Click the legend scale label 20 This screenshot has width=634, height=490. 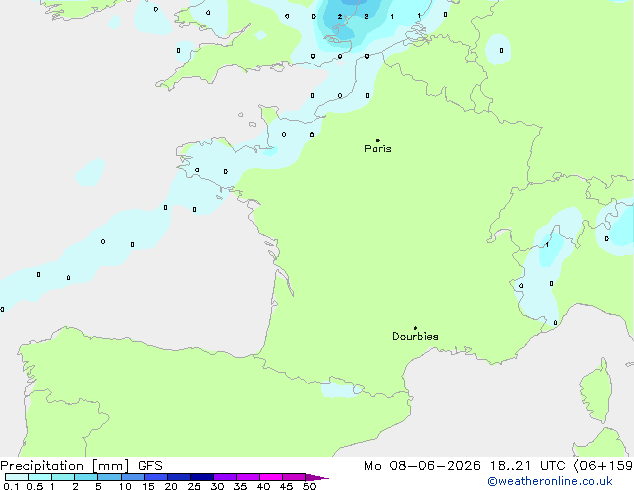click(171, 486)
